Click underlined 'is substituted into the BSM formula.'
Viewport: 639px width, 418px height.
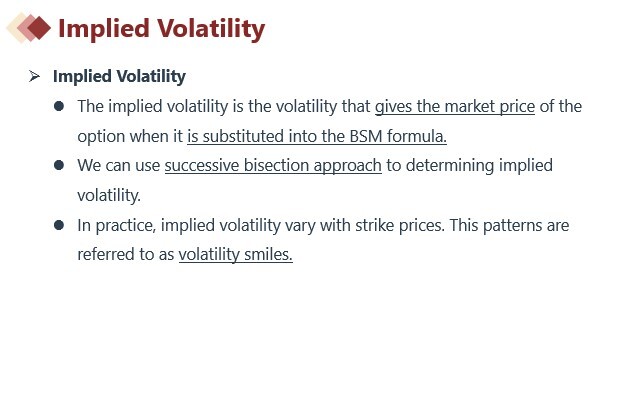coord(317,136)
